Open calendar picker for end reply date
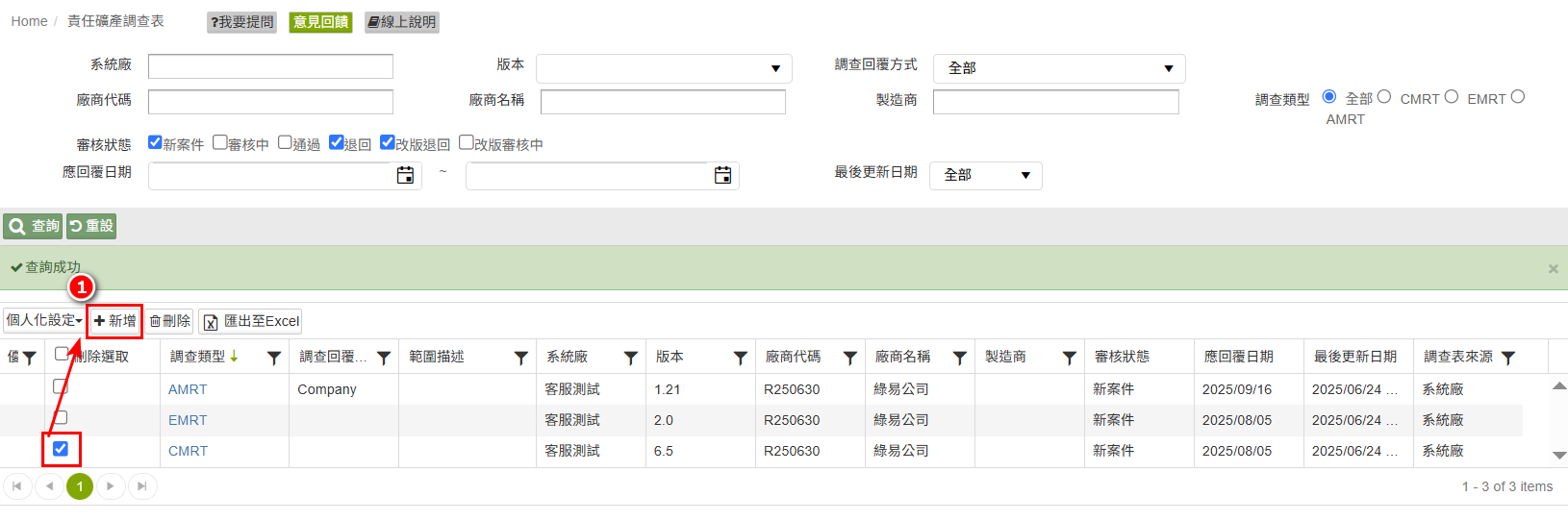This screenshot has height=521, width=1568. pyautogui.click(x=722, y=175)
